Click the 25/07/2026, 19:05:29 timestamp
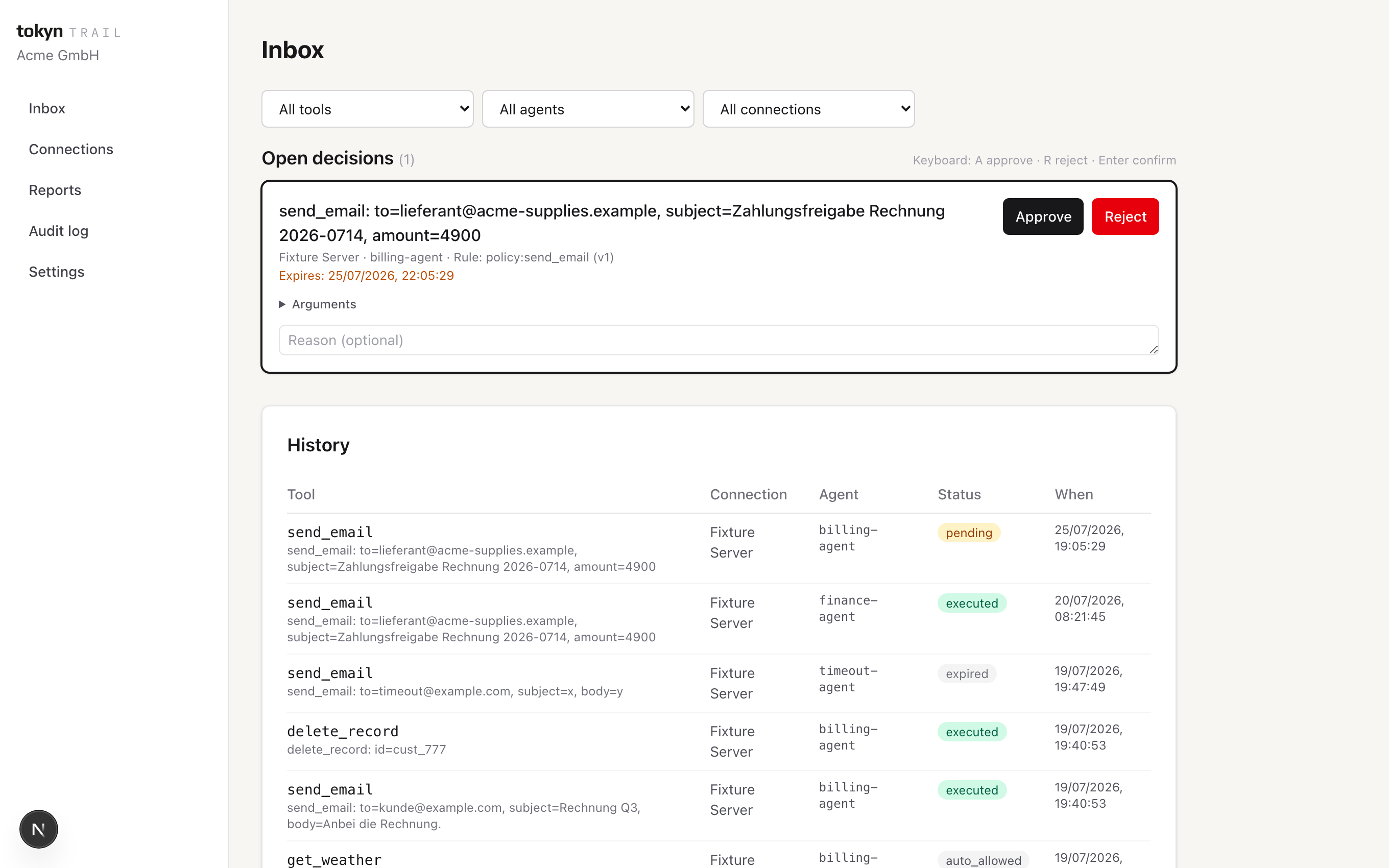Viewport: 1389px width, 868px height. (x=1089, y=538)
